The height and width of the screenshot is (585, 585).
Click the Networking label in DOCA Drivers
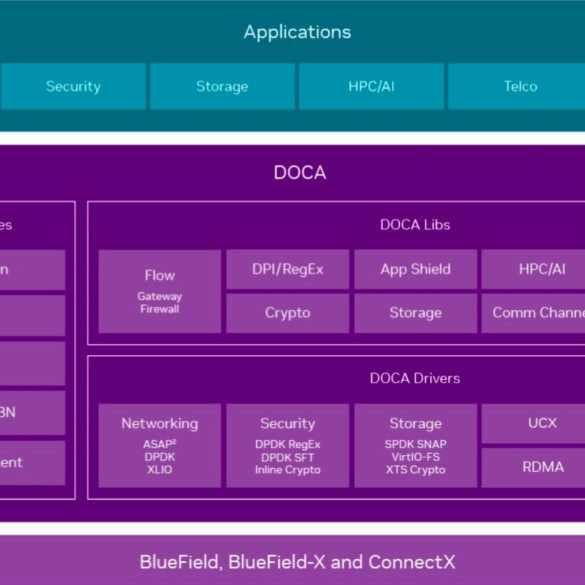tap(160, 423)
